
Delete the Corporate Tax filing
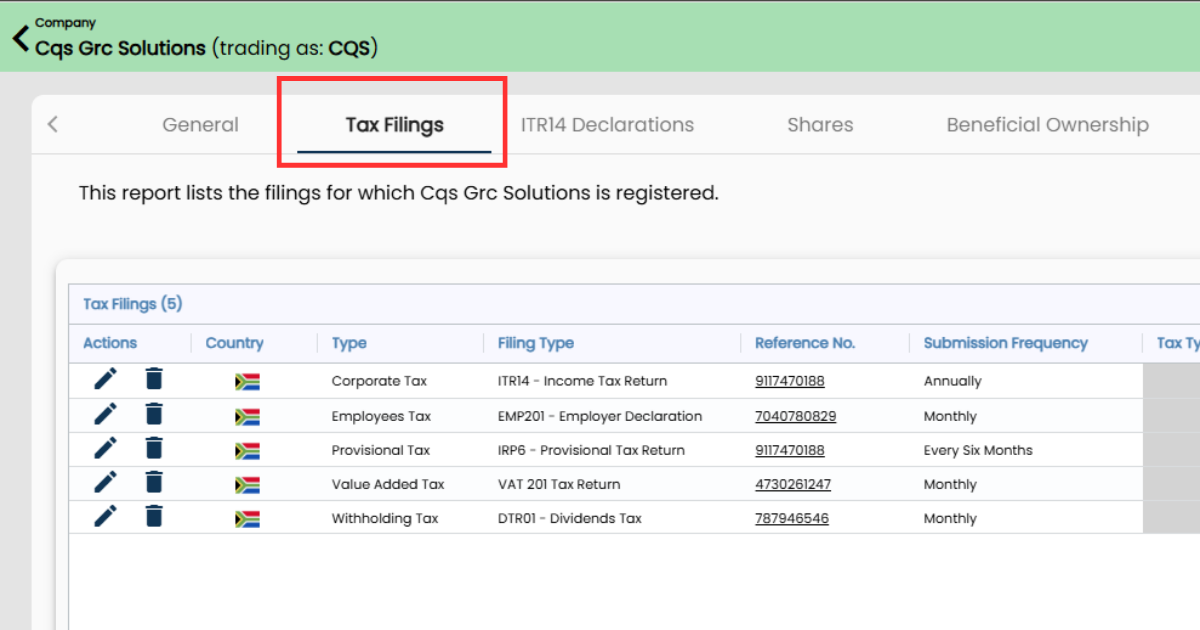point(153,380)
